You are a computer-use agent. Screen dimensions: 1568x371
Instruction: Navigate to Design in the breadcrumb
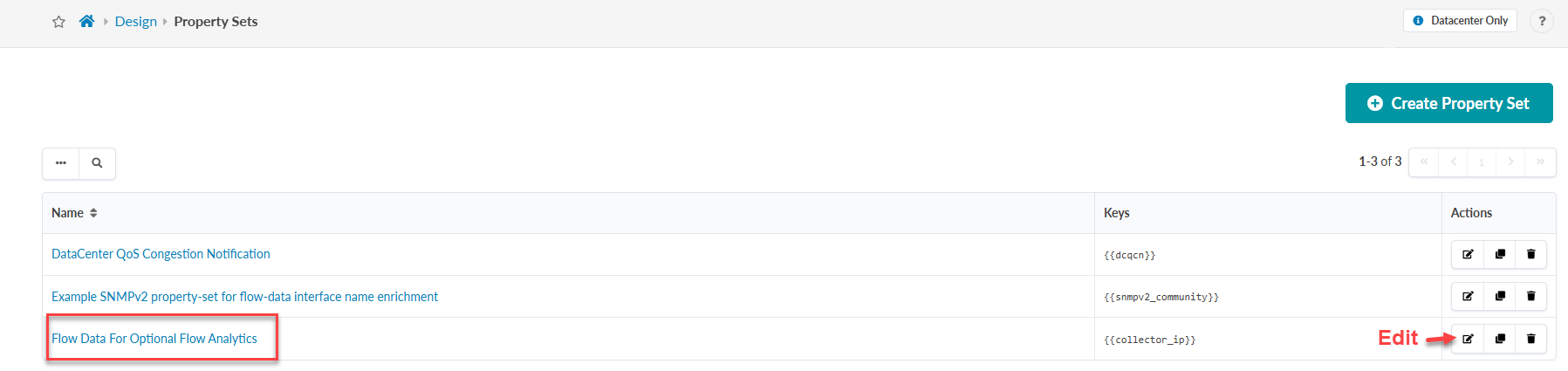[135, 22]
